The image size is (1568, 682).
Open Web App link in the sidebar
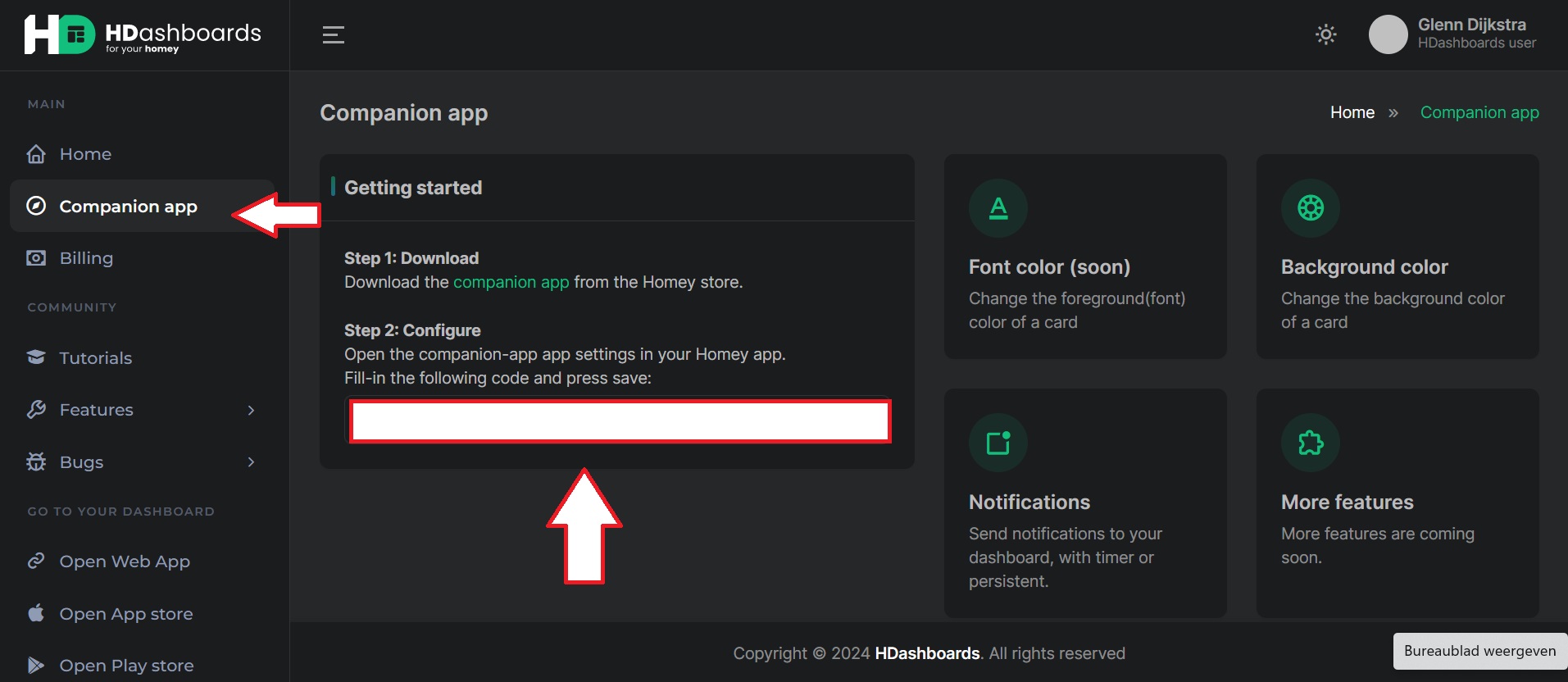pos(124,562)
